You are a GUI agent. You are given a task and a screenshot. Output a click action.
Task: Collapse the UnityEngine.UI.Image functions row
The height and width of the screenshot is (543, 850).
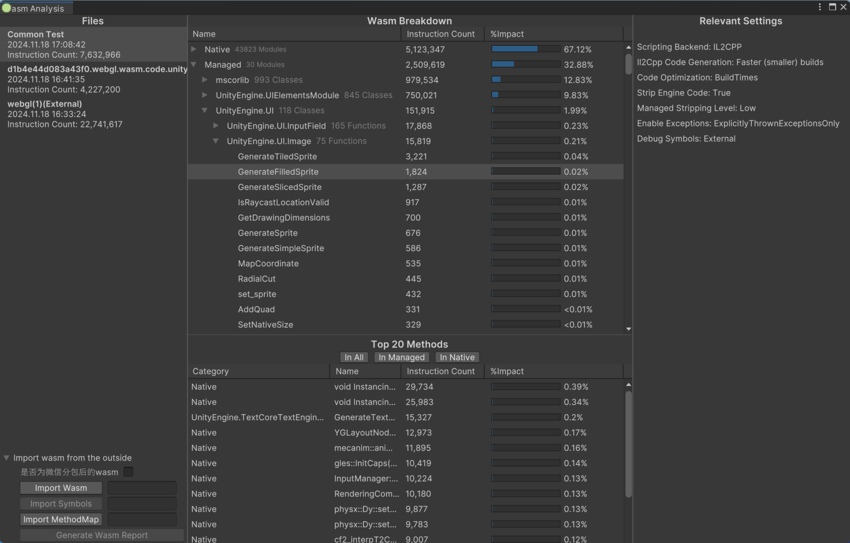pos(216,141)
